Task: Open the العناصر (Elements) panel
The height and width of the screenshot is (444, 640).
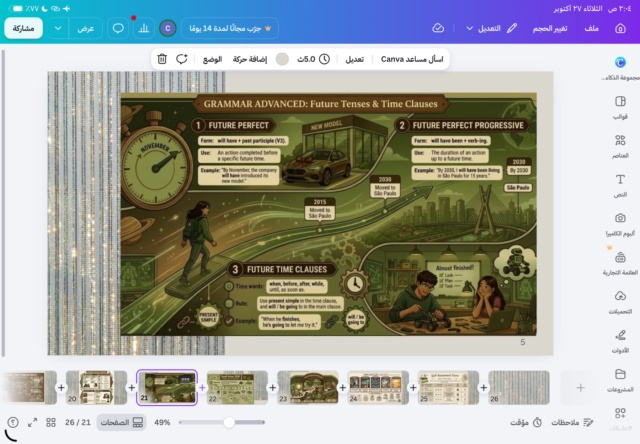Action: tap(620, 146)
